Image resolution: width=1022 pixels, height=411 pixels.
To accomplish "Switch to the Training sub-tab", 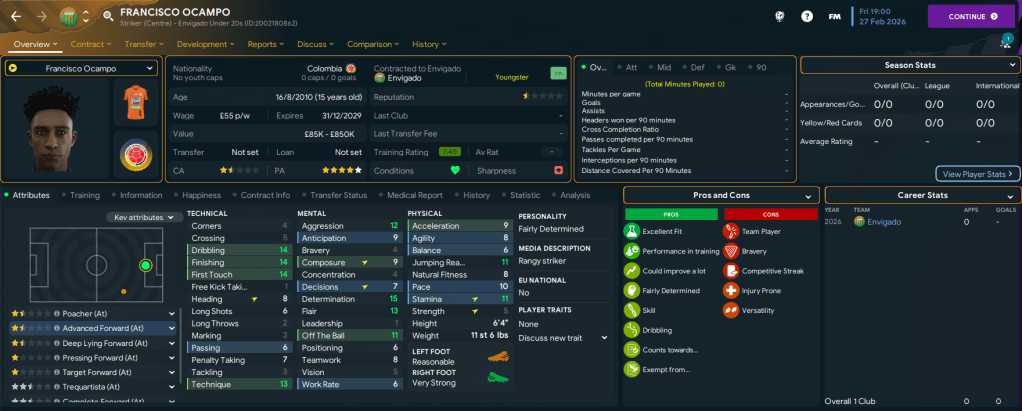I will (x=84, y=195).
